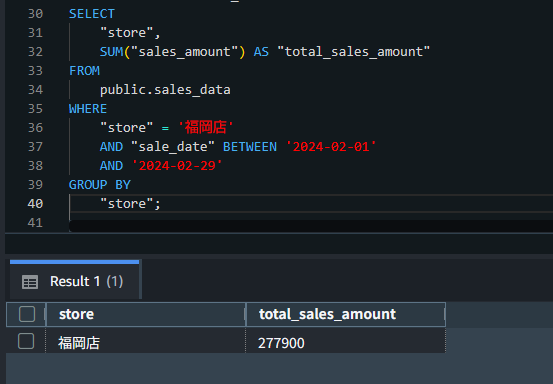The image size is (553, 384).
Task: Click the editor horizontal scrollbar
Action: (311, 226)
